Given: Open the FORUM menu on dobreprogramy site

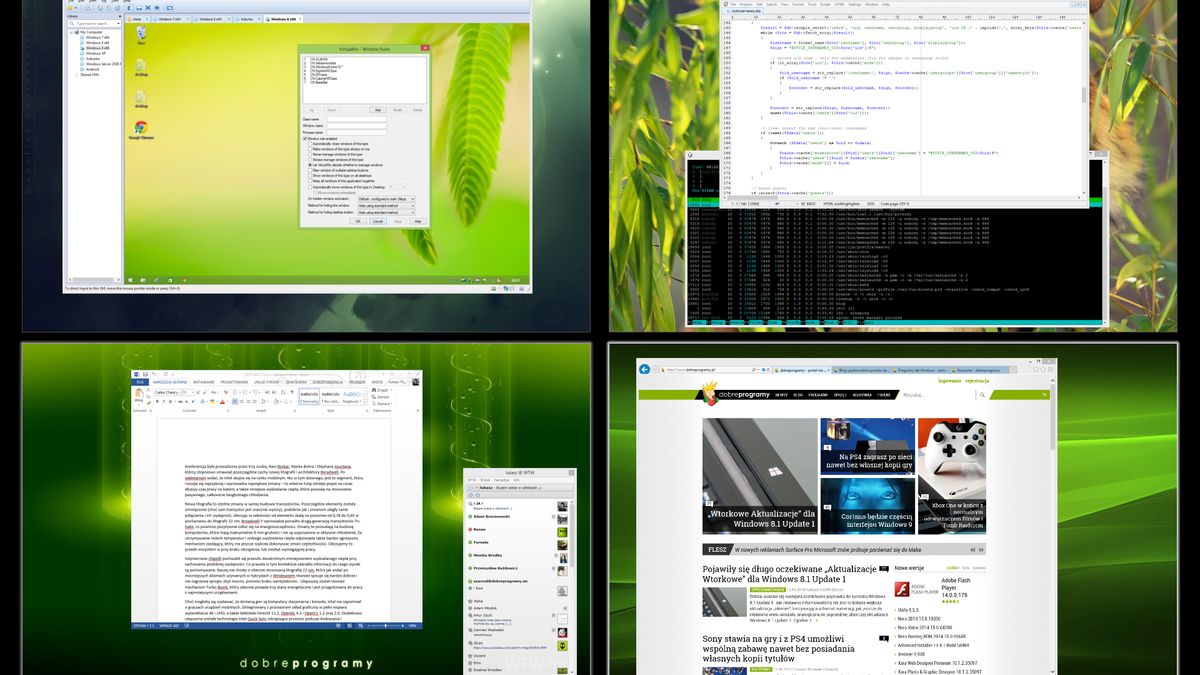Looking at the screenshot, I should point(884,395).
